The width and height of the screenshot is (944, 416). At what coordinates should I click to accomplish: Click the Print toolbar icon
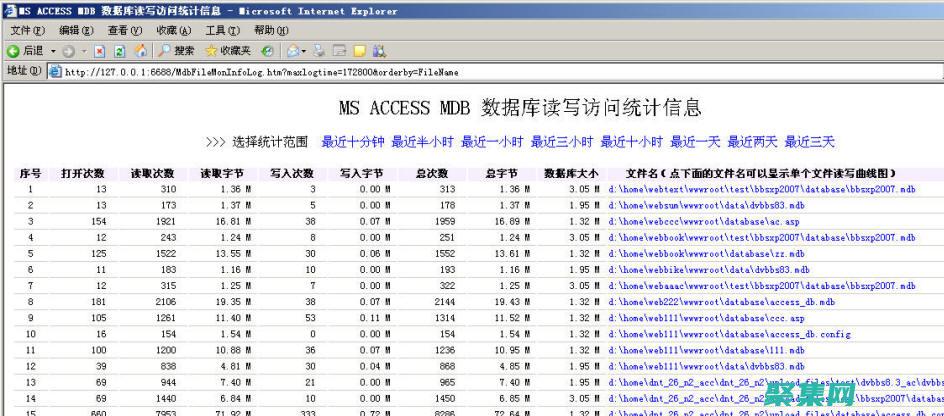pyautogui.click(x=320, y=51)
